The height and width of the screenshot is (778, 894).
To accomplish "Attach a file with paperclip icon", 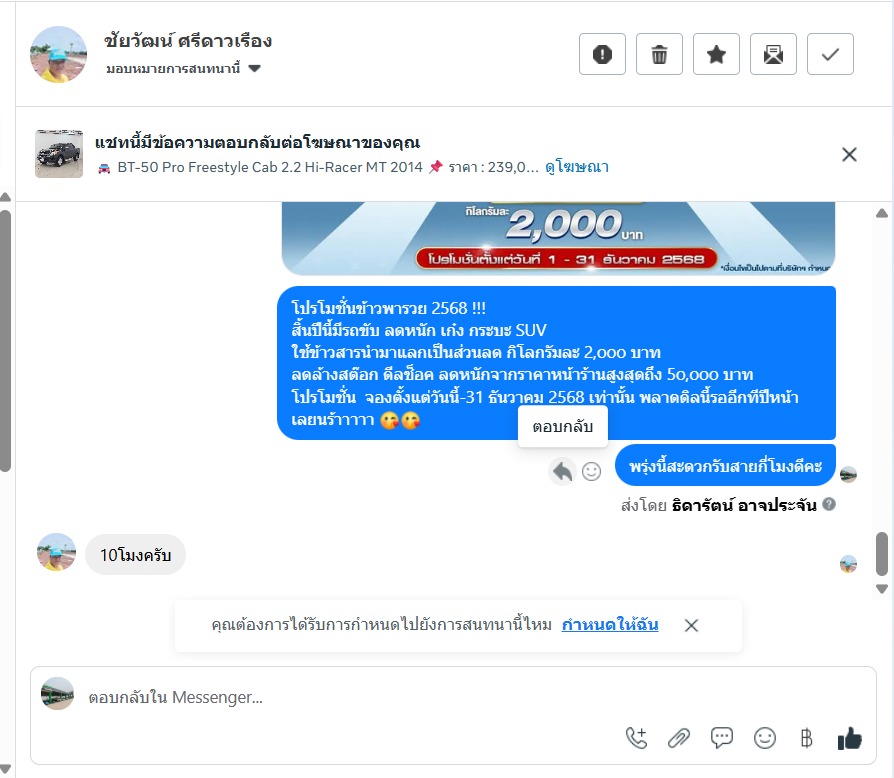I will (678, 738).
